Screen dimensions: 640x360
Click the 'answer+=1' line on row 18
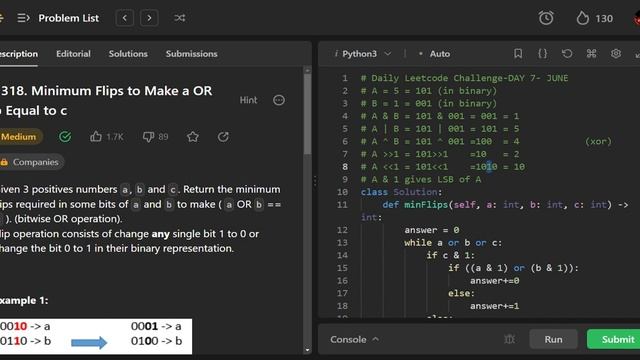[494, 306]
